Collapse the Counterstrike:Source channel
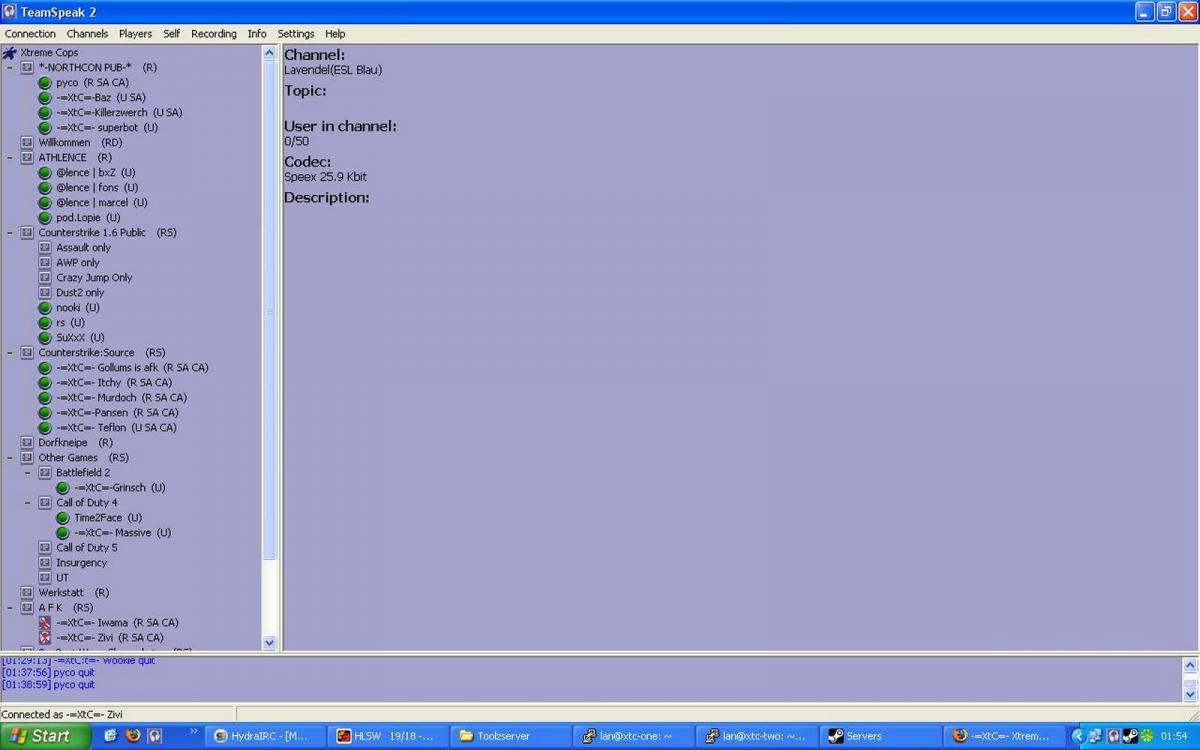Viewport: 1200px width, 750px height. coord(10,353)
